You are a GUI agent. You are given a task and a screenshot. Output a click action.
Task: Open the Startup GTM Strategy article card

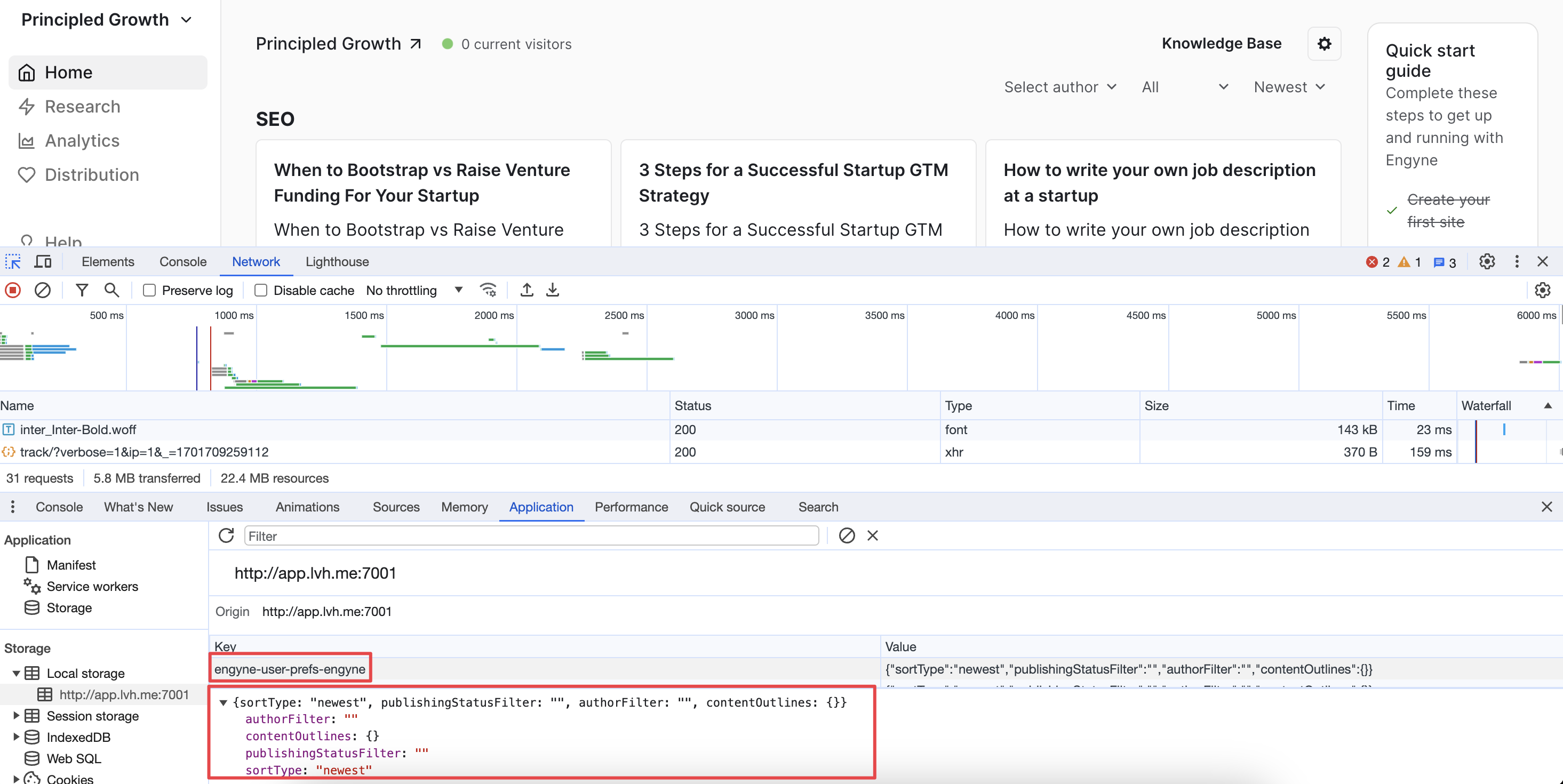point(798,193)
